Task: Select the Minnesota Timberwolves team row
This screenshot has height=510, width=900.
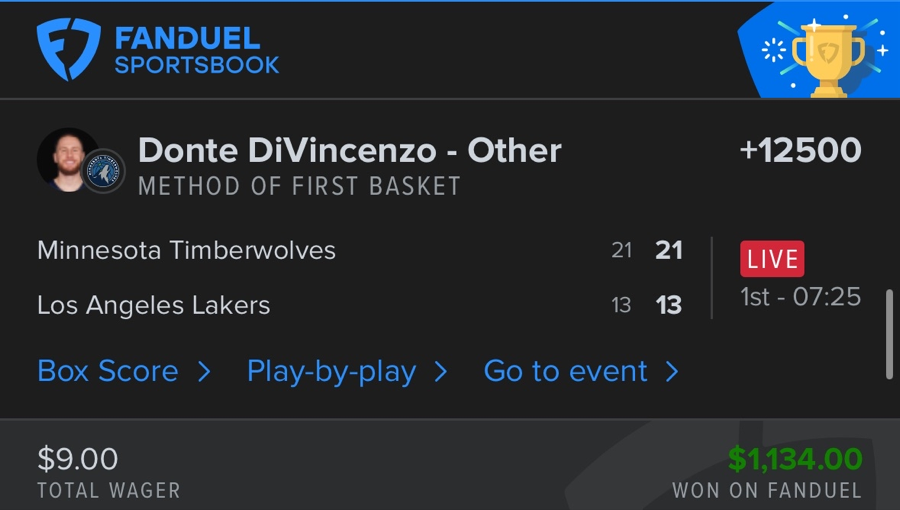Action: [x=186, y=250]
